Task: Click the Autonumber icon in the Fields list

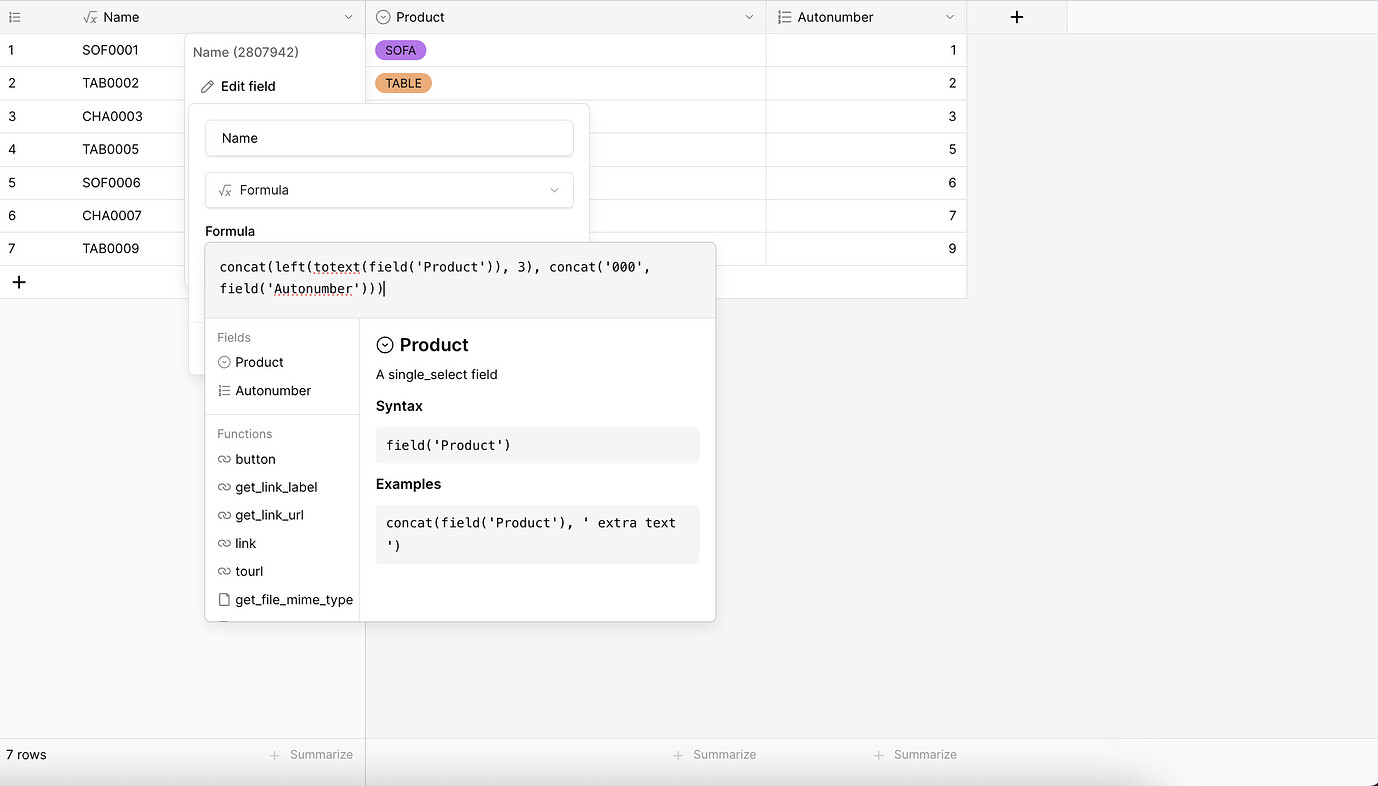Action: pyautogui.click(x=222, y=390)
